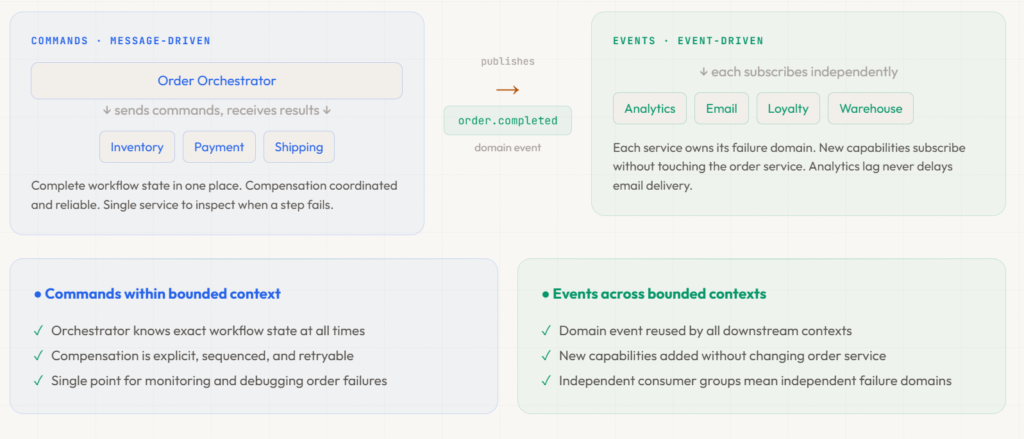This screenshot has height=439, width=1024.
Task: Click checkmark beside Domain event reused
Action: click(546, 331)
